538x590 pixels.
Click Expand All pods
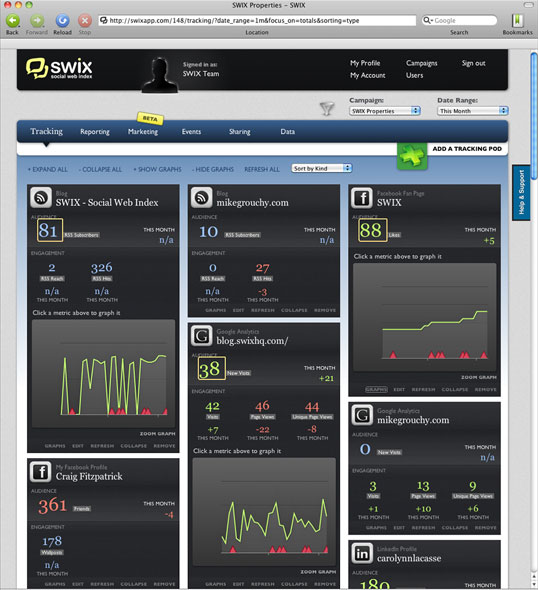[48, 169]
